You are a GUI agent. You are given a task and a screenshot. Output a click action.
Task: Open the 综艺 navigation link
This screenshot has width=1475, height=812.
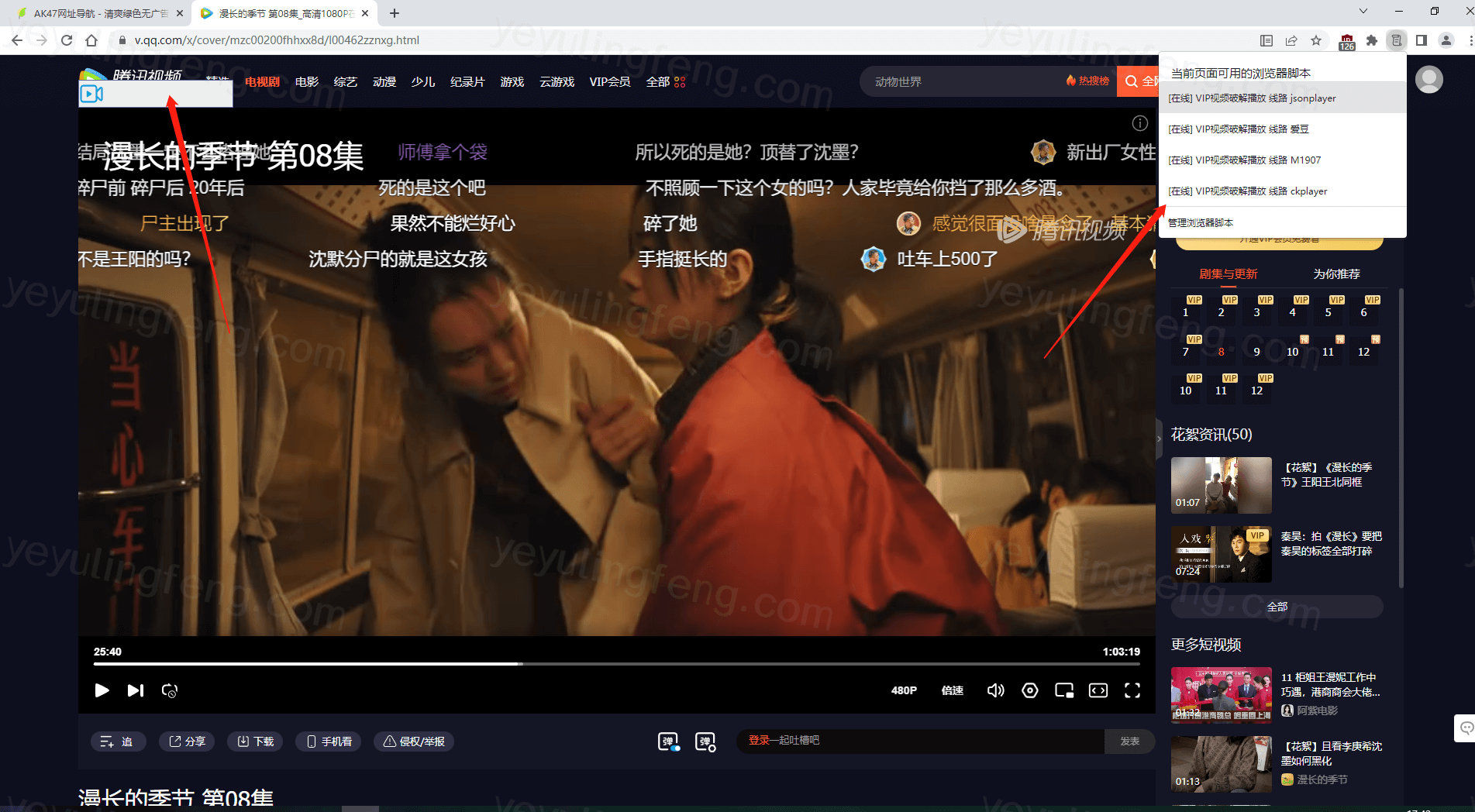coord(346,81)
